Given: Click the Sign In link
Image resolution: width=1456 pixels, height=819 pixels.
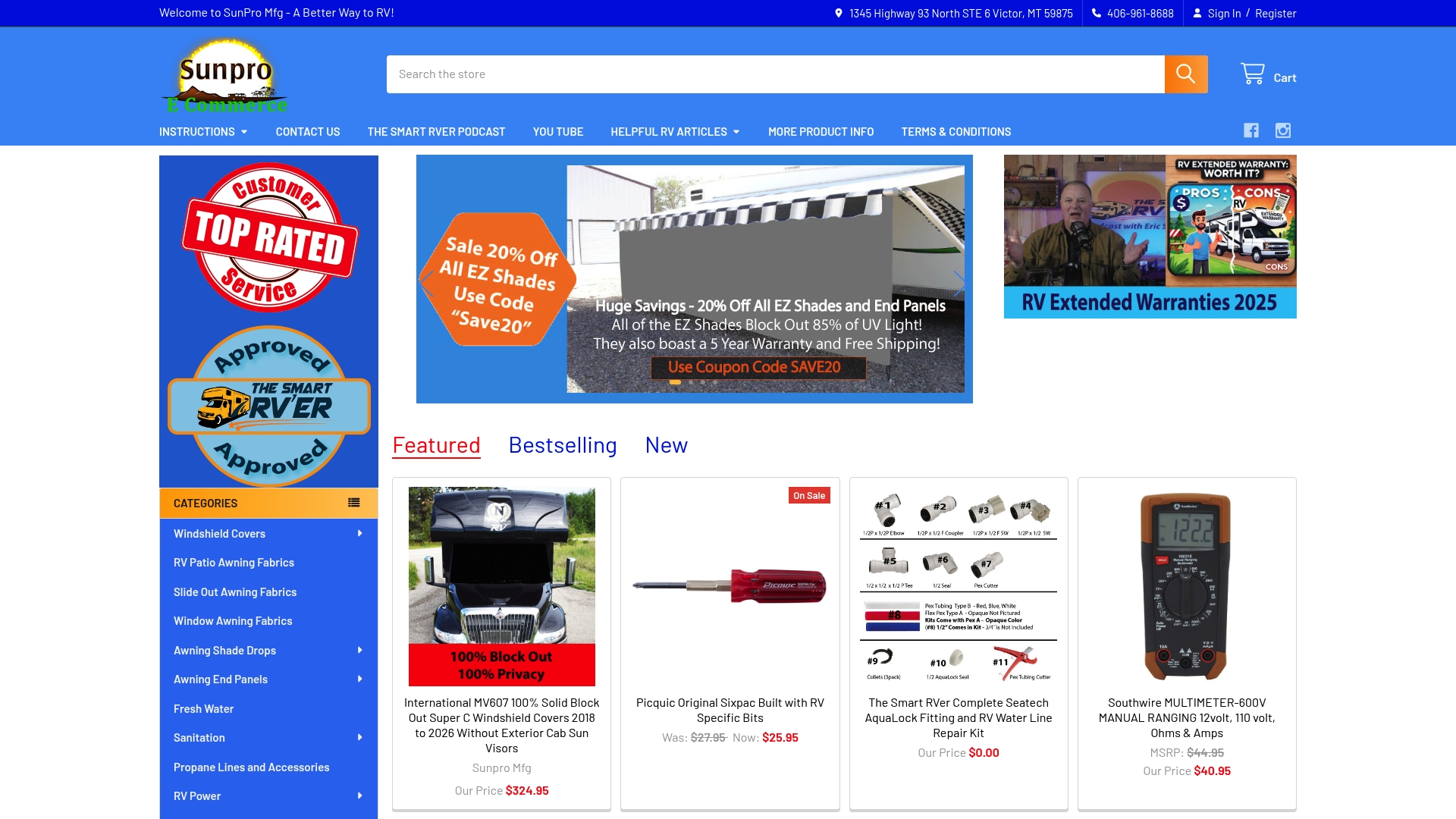Looking at the screenshot, I should (x=1224, y=13).
